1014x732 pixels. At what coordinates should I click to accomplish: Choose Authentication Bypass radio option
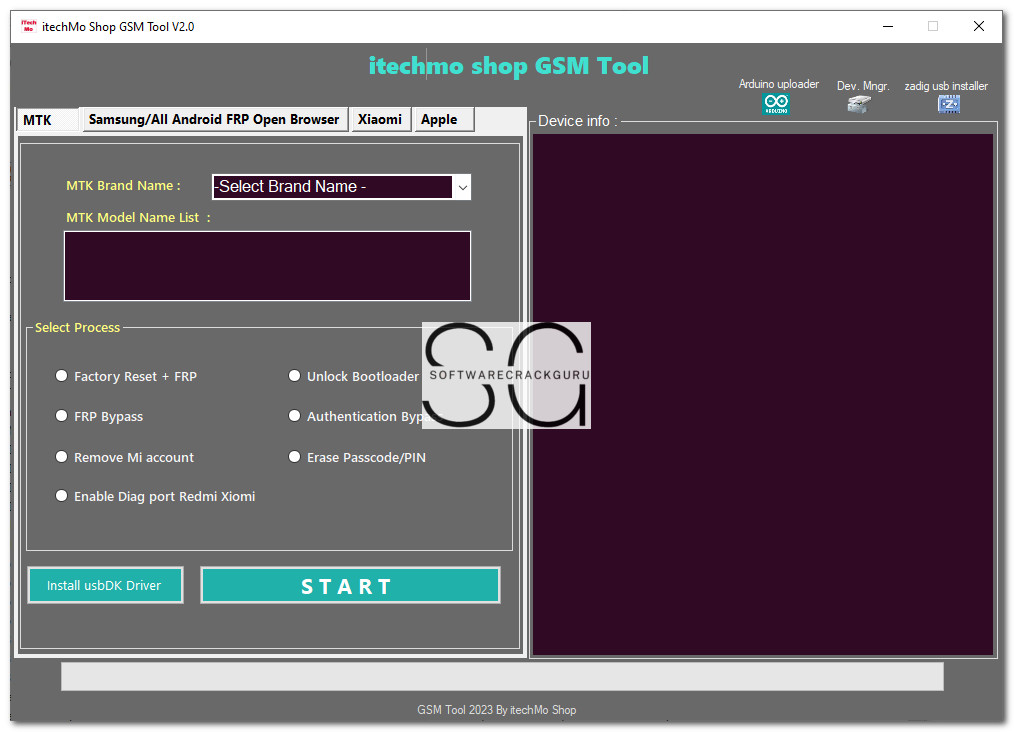294,416
